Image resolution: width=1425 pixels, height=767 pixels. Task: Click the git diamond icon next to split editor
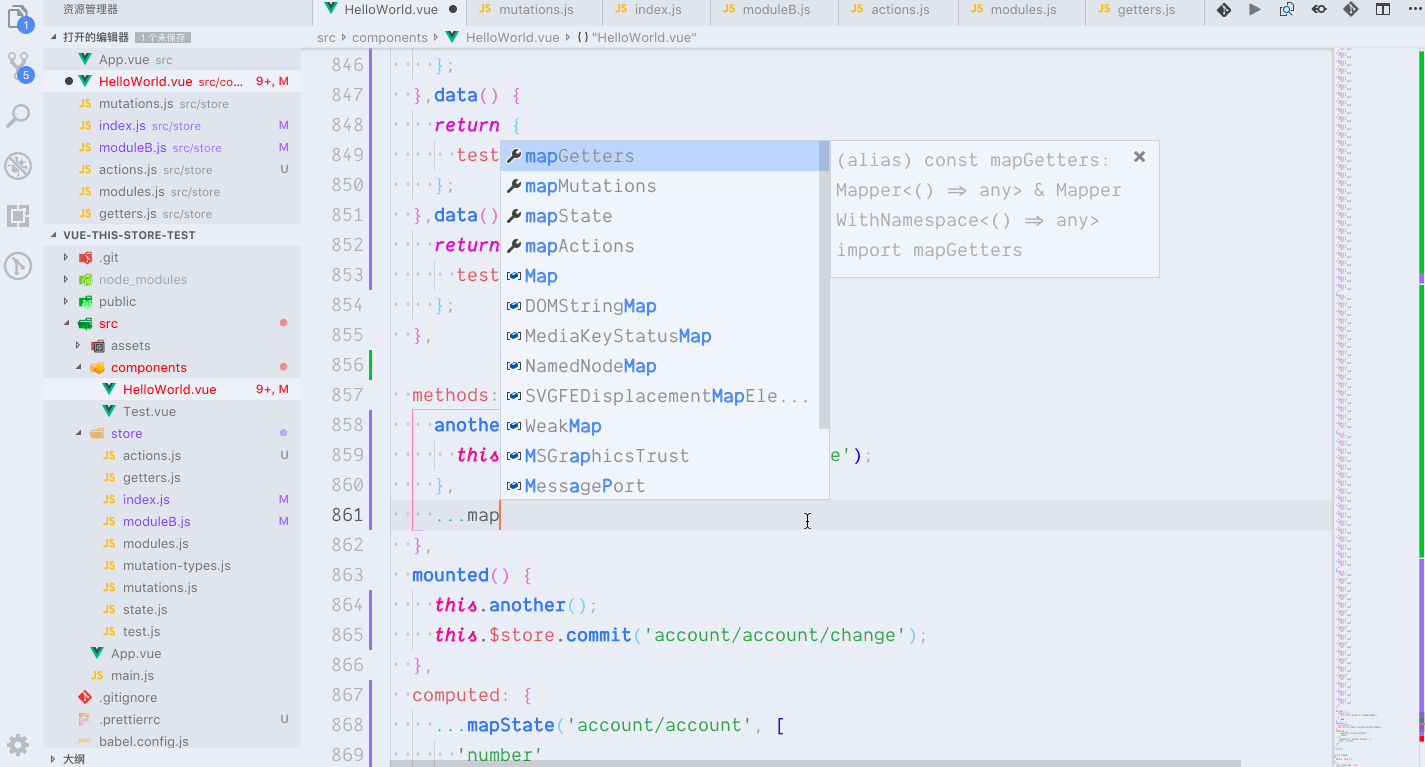click(x=1351, y=10)
